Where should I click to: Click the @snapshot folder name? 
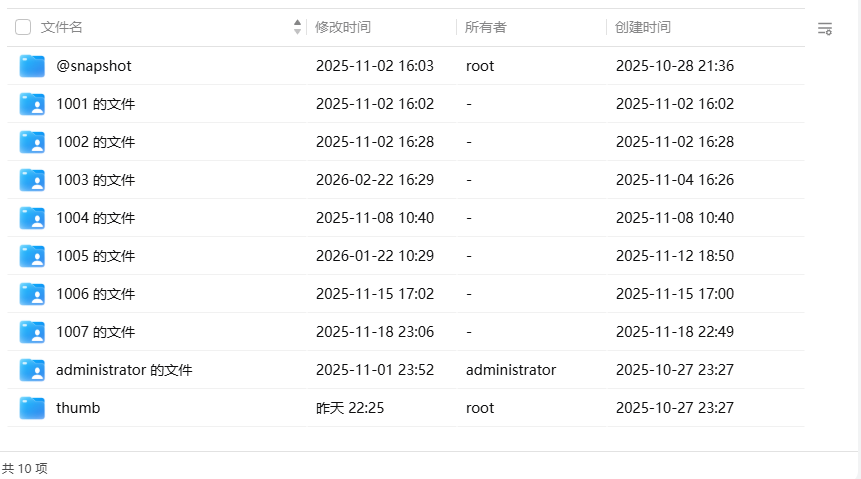pyautogui.click(x=94, y=66)
